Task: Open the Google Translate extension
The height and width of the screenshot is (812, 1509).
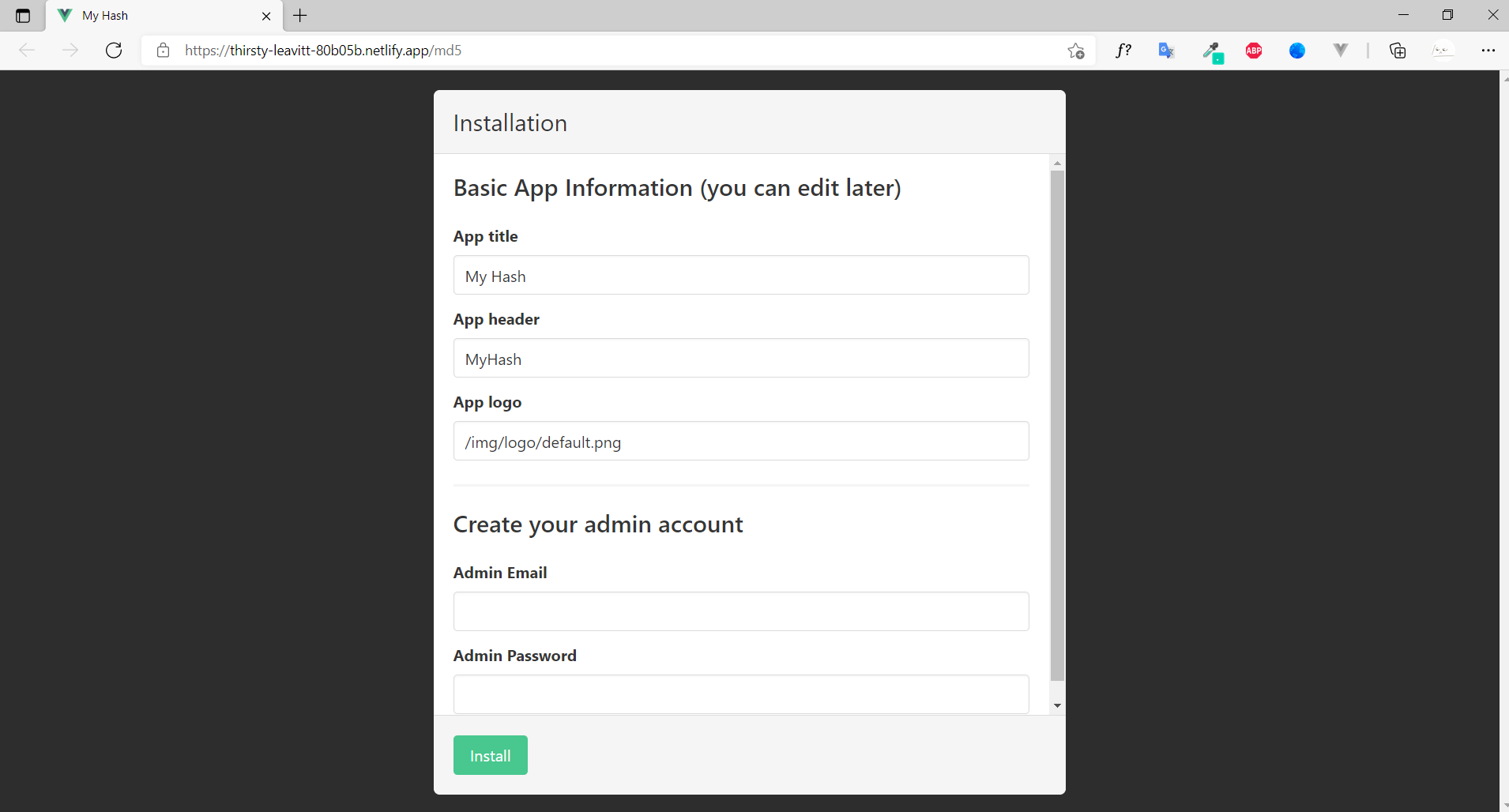Action: (x=1166, y=51)
